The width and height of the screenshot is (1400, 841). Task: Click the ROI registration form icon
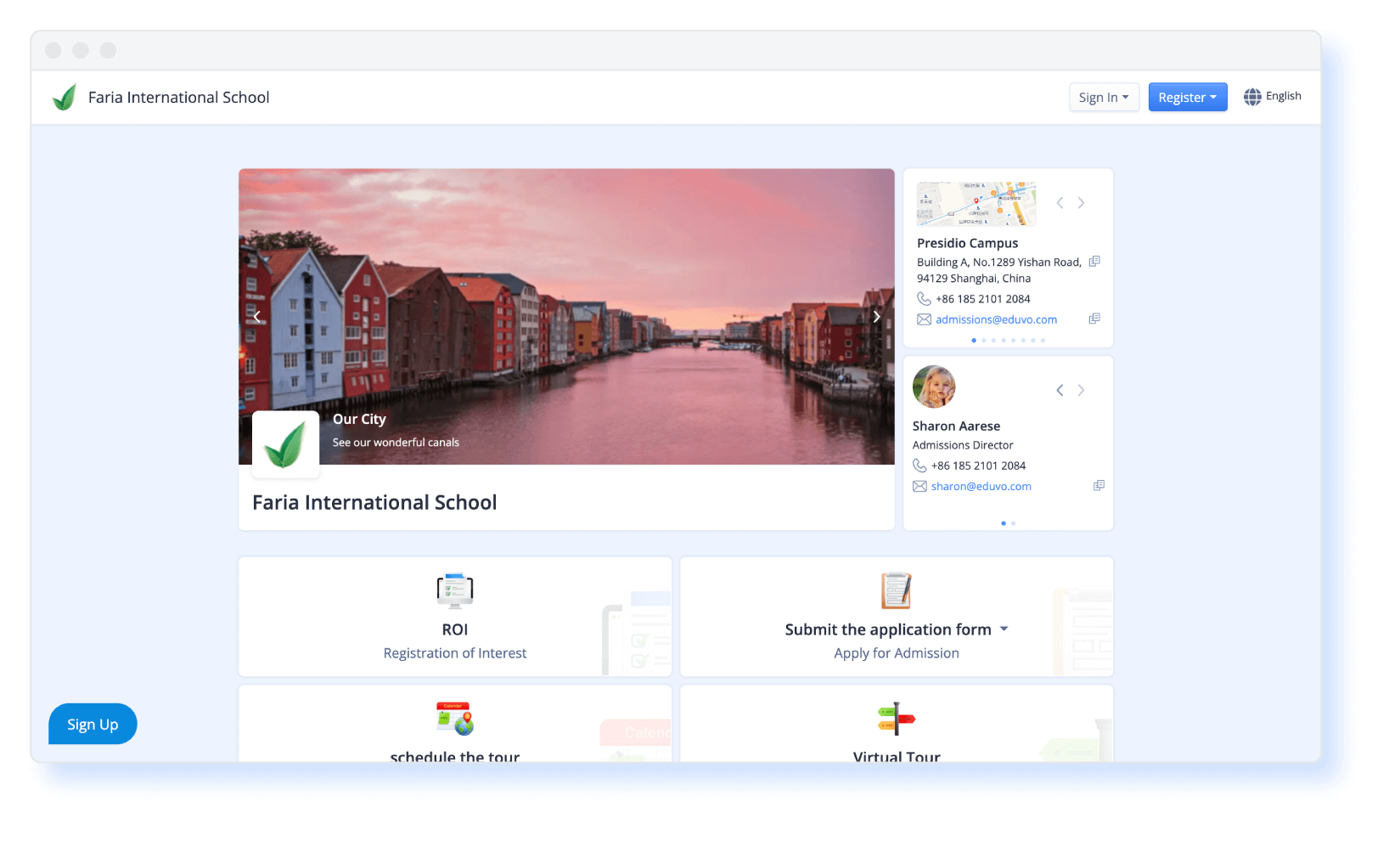click(x=455, y=590)
